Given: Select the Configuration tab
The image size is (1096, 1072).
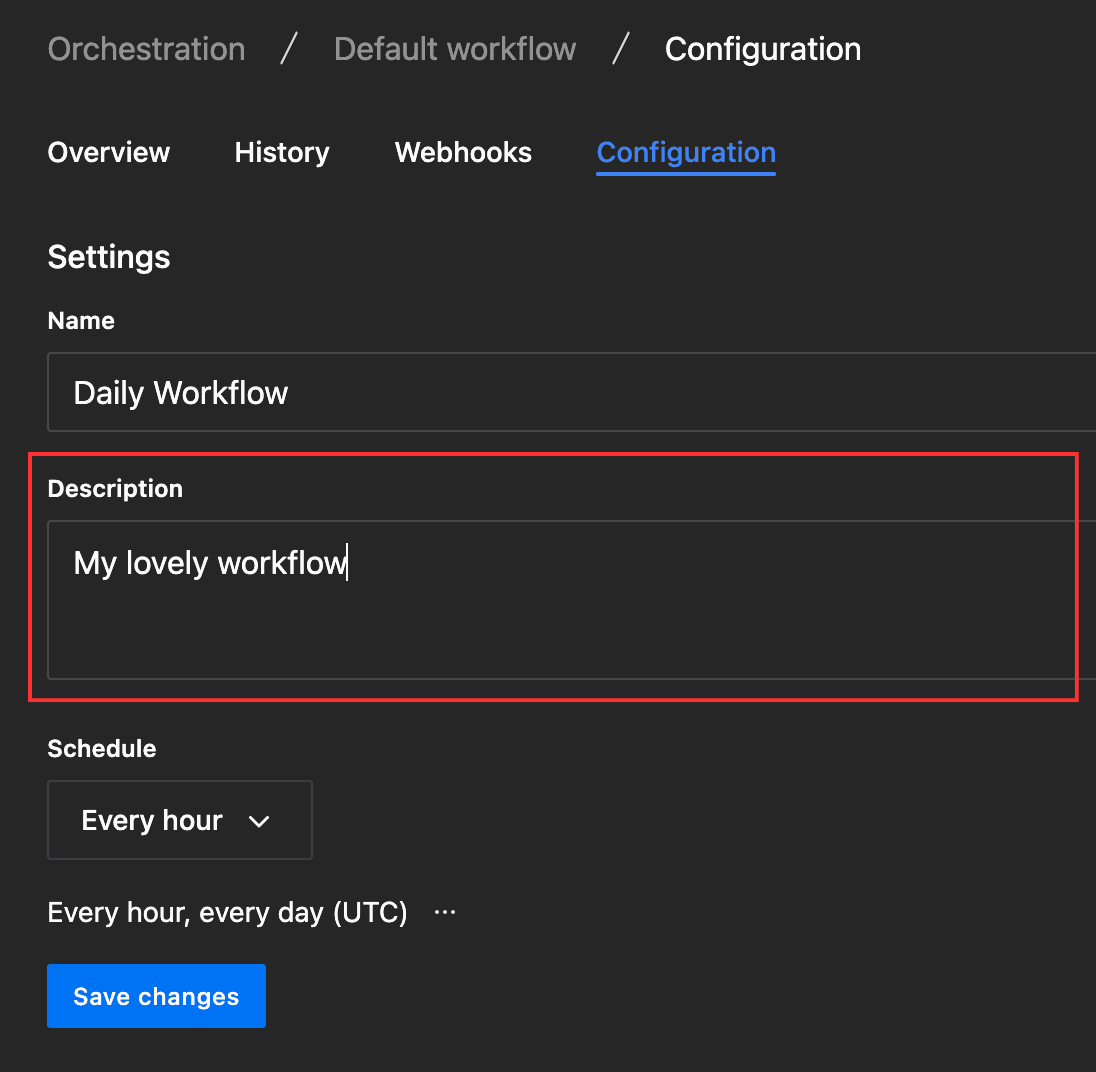Looking at the screenshot, I should click(x=686, y=152).
